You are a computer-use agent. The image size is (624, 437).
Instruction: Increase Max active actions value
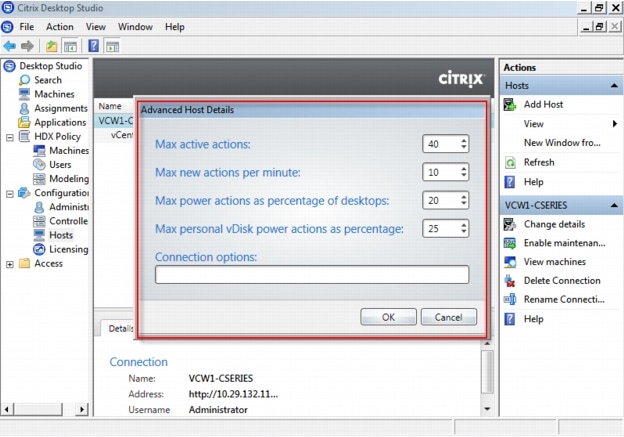coord(464,140)
